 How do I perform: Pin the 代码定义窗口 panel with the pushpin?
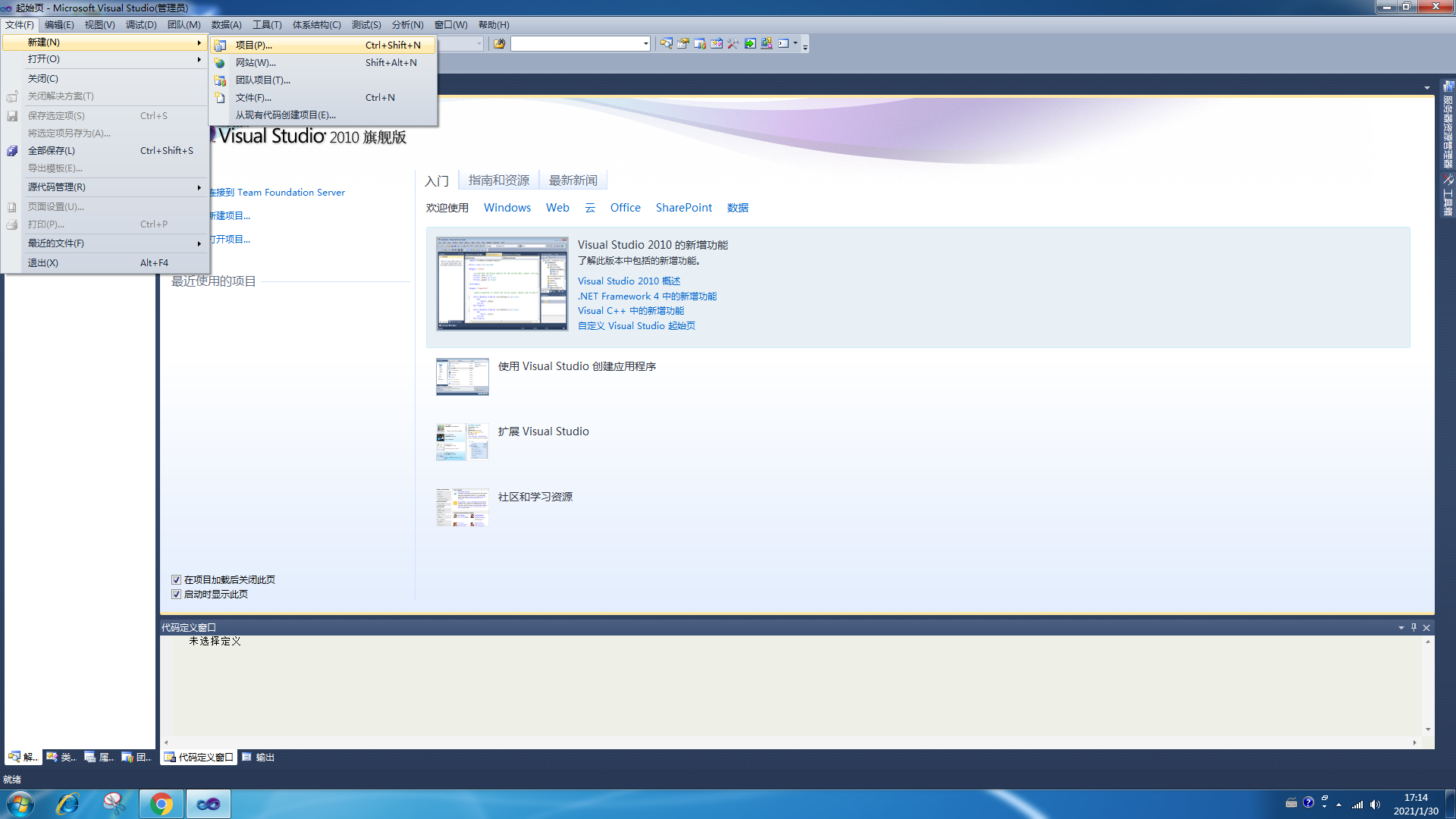(1414, 627)
